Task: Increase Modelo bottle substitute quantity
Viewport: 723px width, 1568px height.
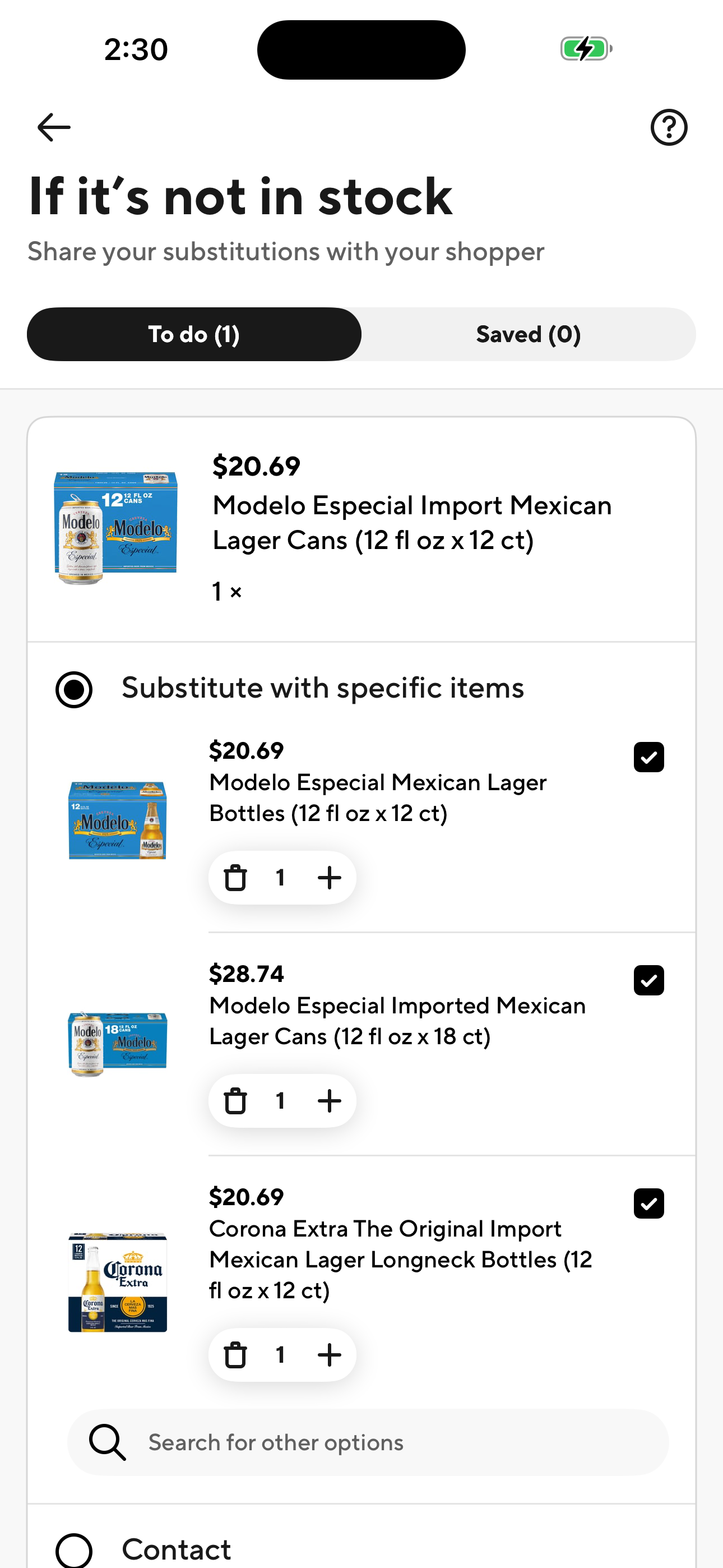Action: (329, 877)
